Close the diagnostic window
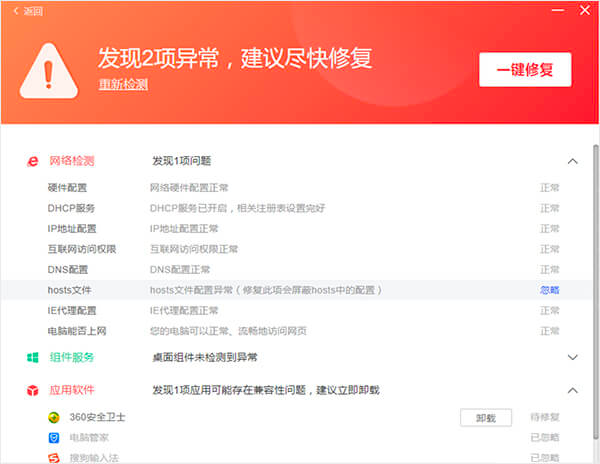 tap(585, 10)
